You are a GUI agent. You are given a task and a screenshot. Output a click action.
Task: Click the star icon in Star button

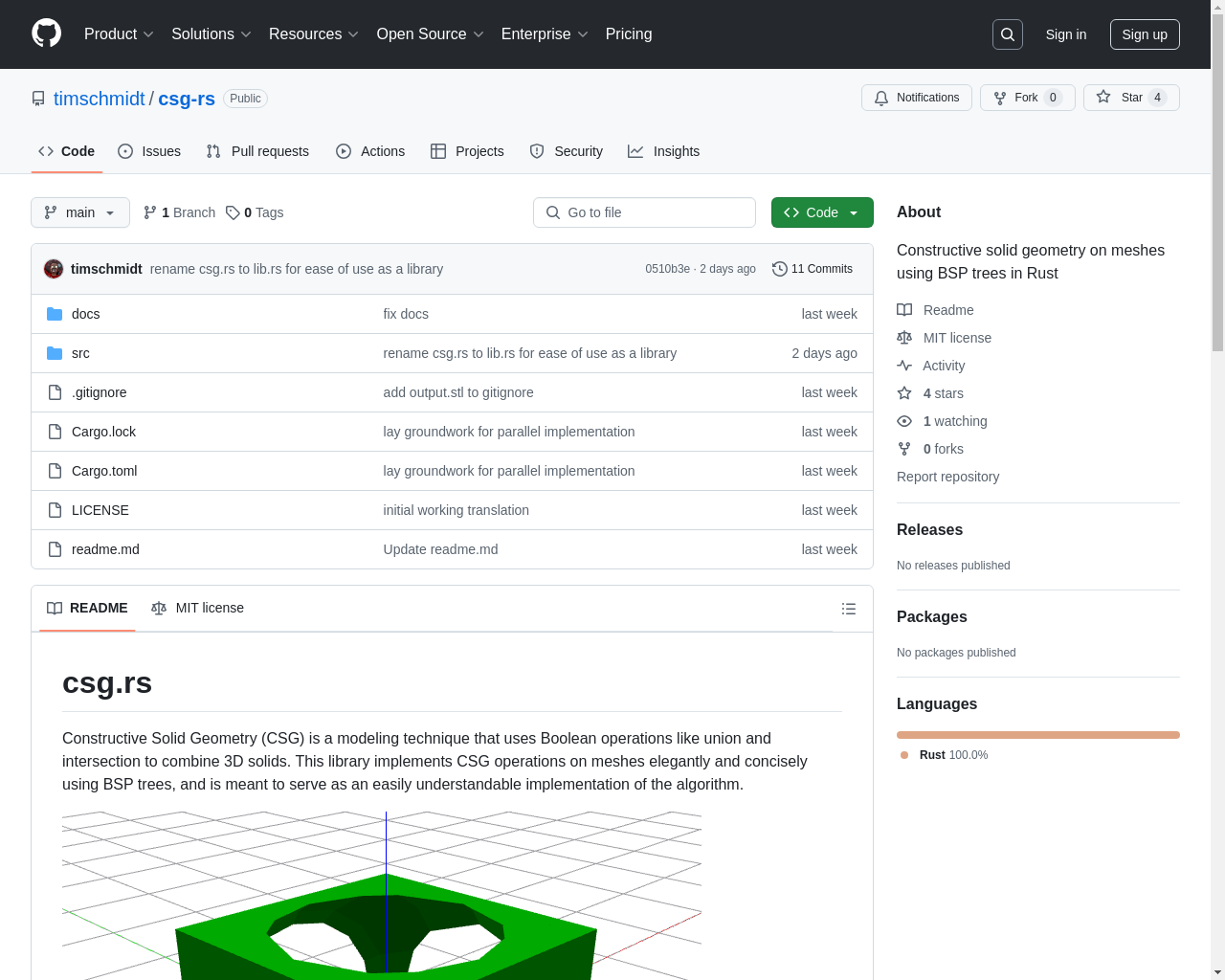[x=1103, y=98]
